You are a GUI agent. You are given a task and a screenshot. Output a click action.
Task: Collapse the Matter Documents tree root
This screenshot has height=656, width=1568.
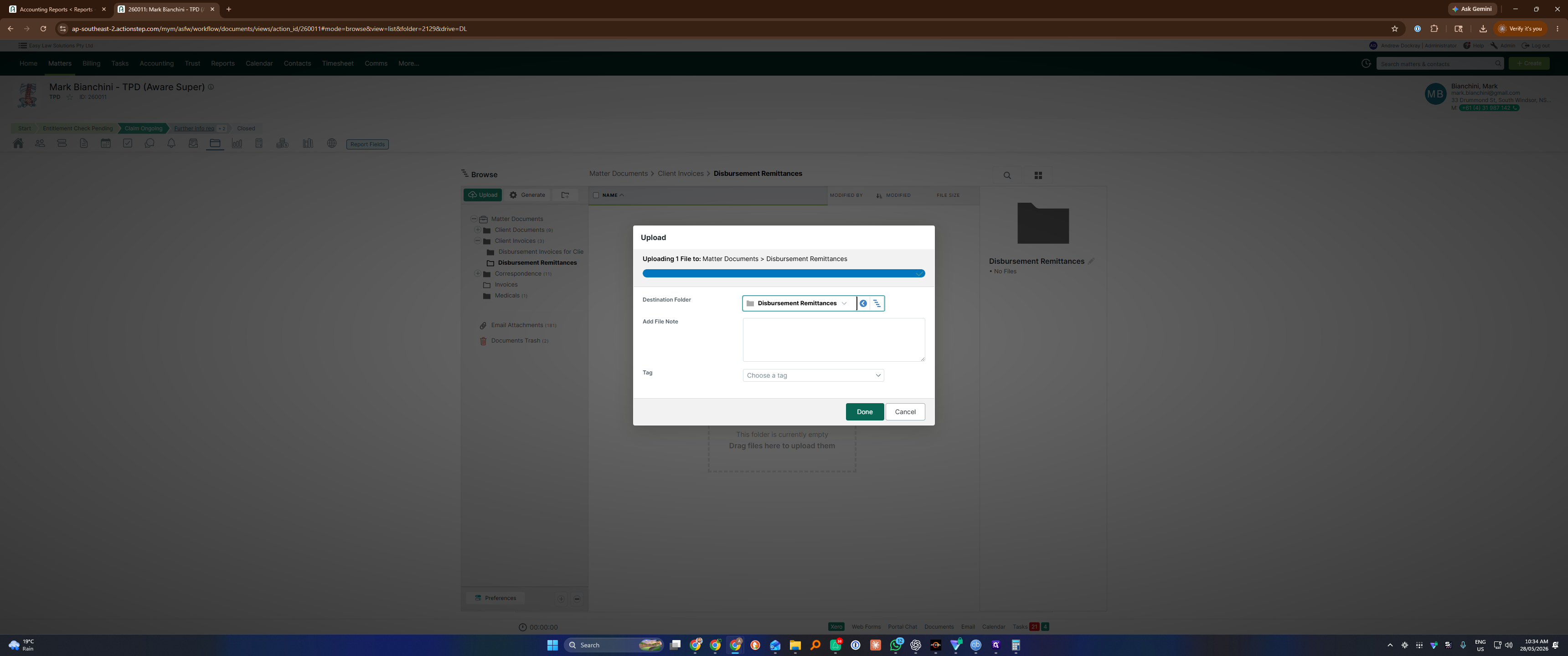[474, 219]
